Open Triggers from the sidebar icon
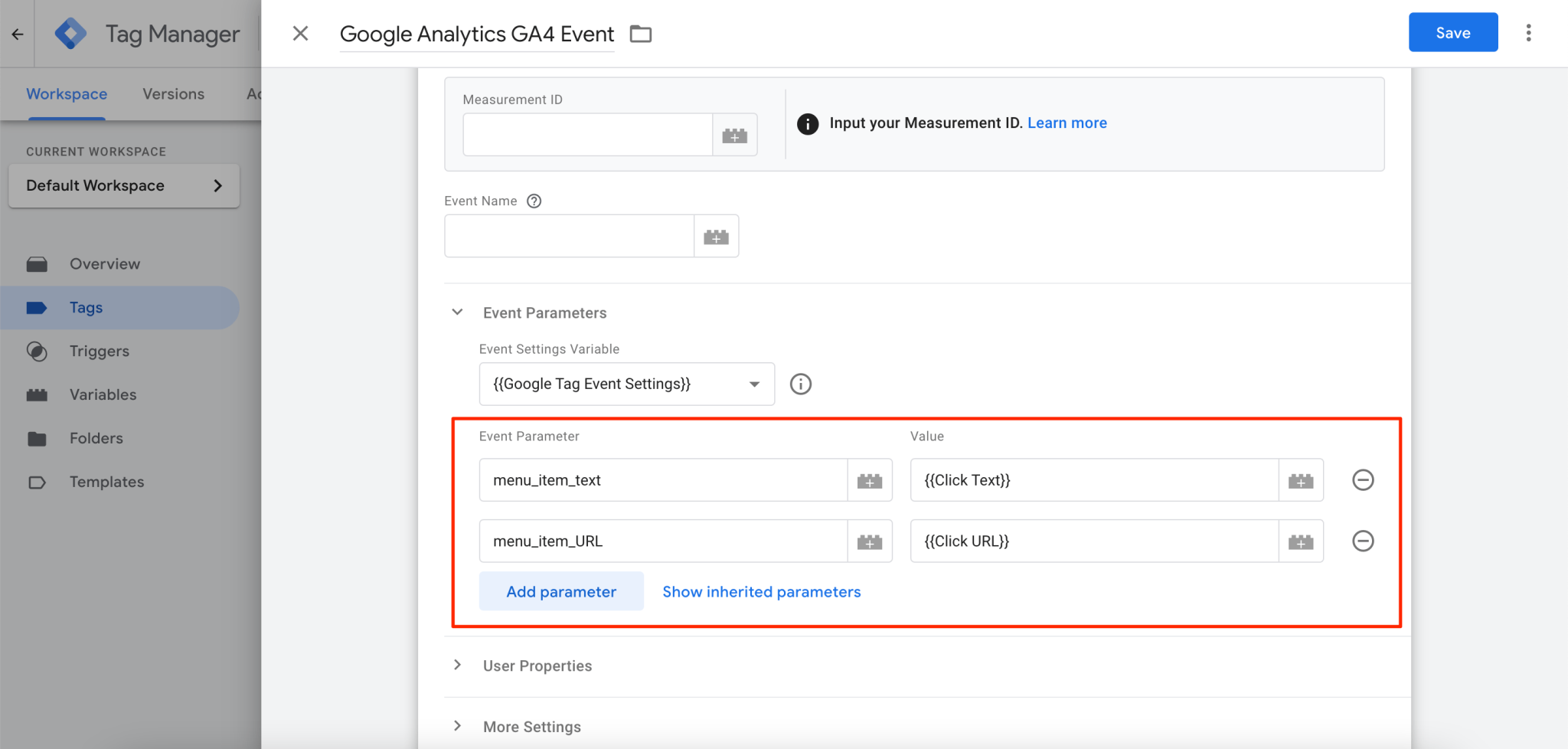Viewport: 1568px width, 749px height. (x=38, y=351)
